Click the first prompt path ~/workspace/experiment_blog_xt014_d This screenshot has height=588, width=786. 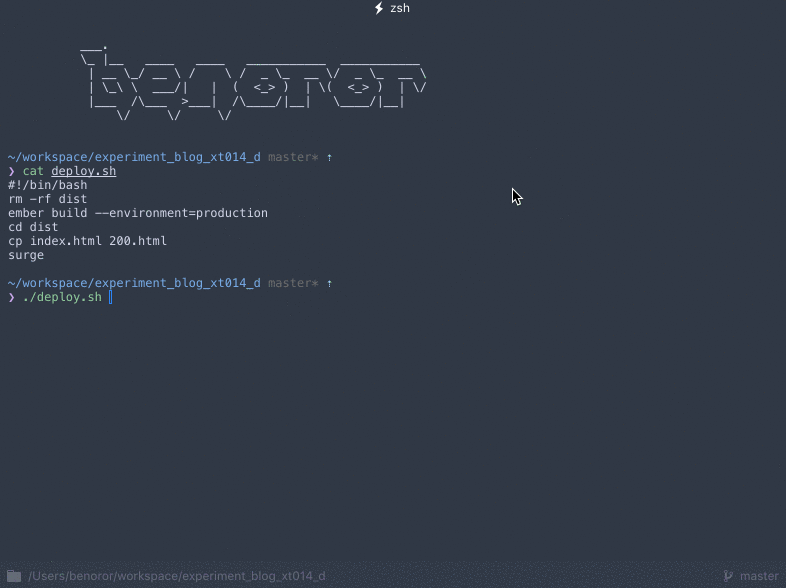(x=134, y=157)
